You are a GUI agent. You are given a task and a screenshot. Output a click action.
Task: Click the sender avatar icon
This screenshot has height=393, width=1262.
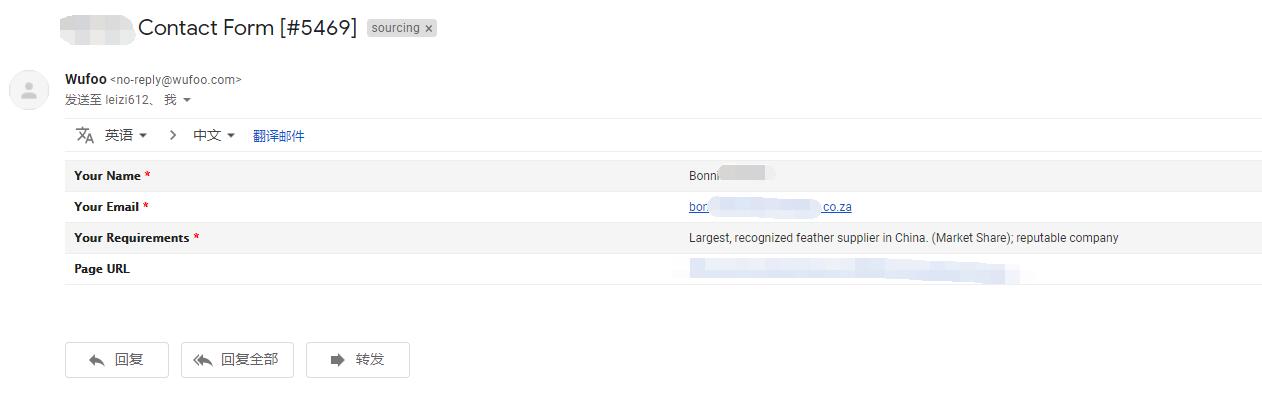29,90
